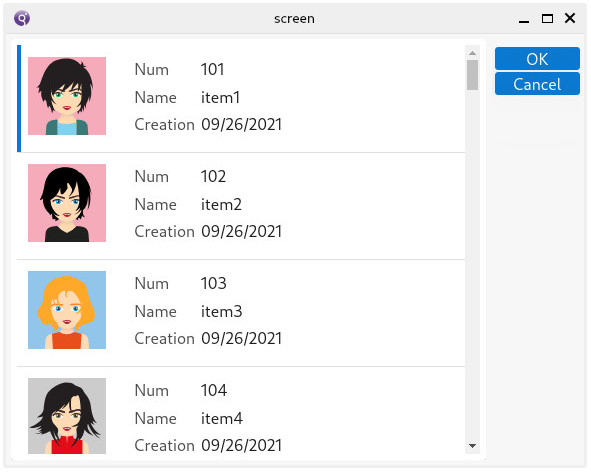Screen dimensions: 591x472
Task: Click the window title text screen
Action: coord(294,19)
